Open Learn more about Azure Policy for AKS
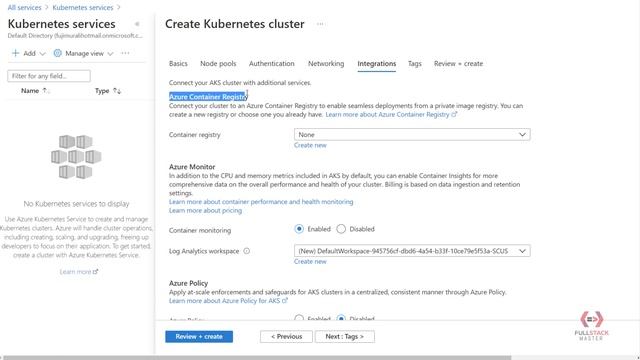 tap(229, 301)
